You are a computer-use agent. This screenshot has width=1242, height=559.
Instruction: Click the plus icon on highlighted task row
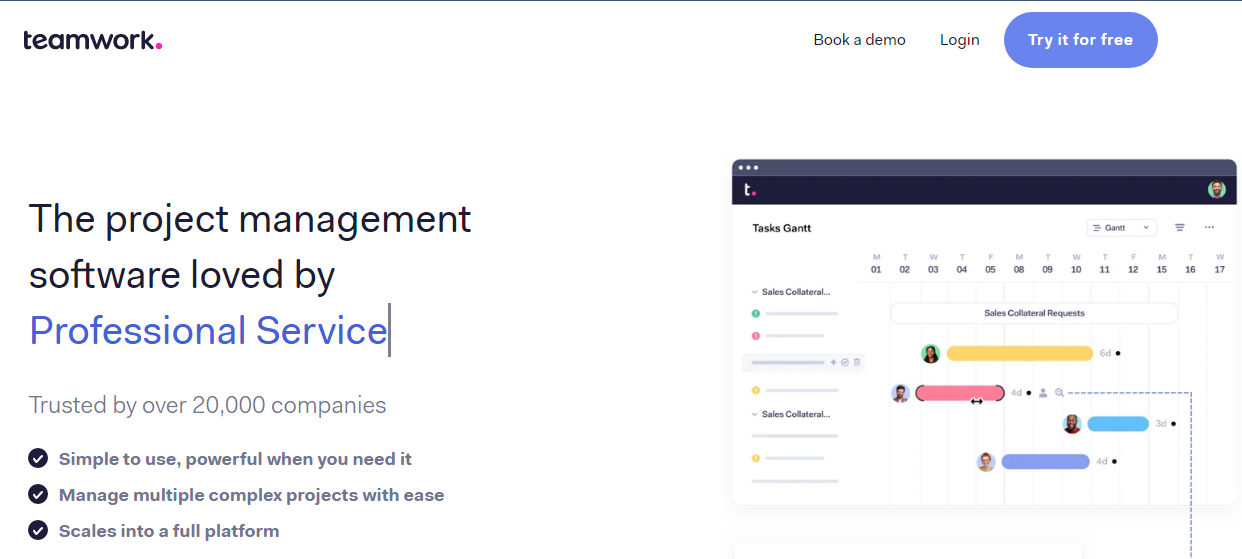tap(833, 362)
